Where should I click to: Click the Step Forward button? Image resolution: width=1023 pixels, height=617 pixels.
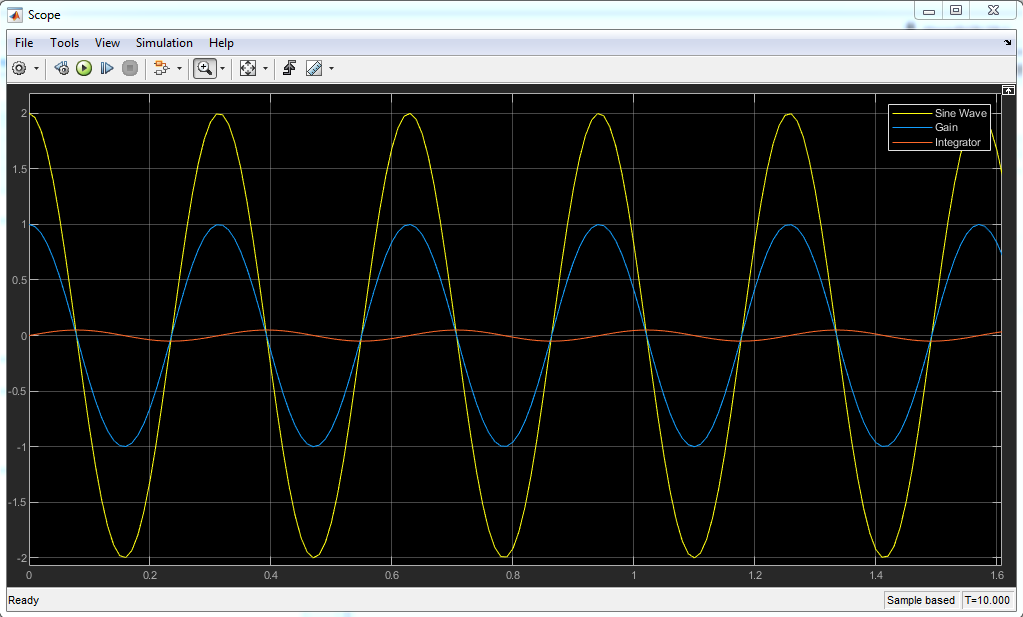click(107, 68)
